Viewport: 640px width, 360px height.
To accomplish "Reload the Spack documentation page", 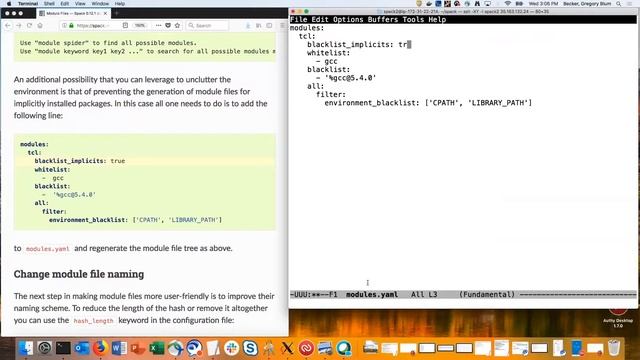I will point(29,25).
